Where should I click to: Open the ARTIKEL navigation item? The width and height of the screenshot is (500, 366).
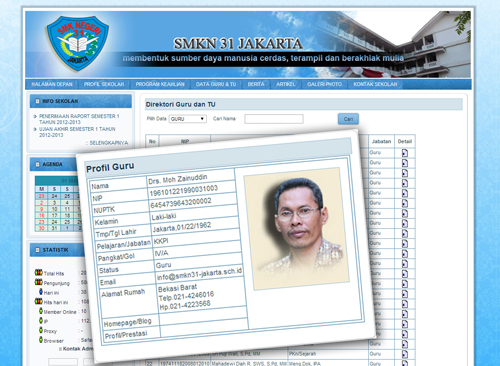(286, 84)
